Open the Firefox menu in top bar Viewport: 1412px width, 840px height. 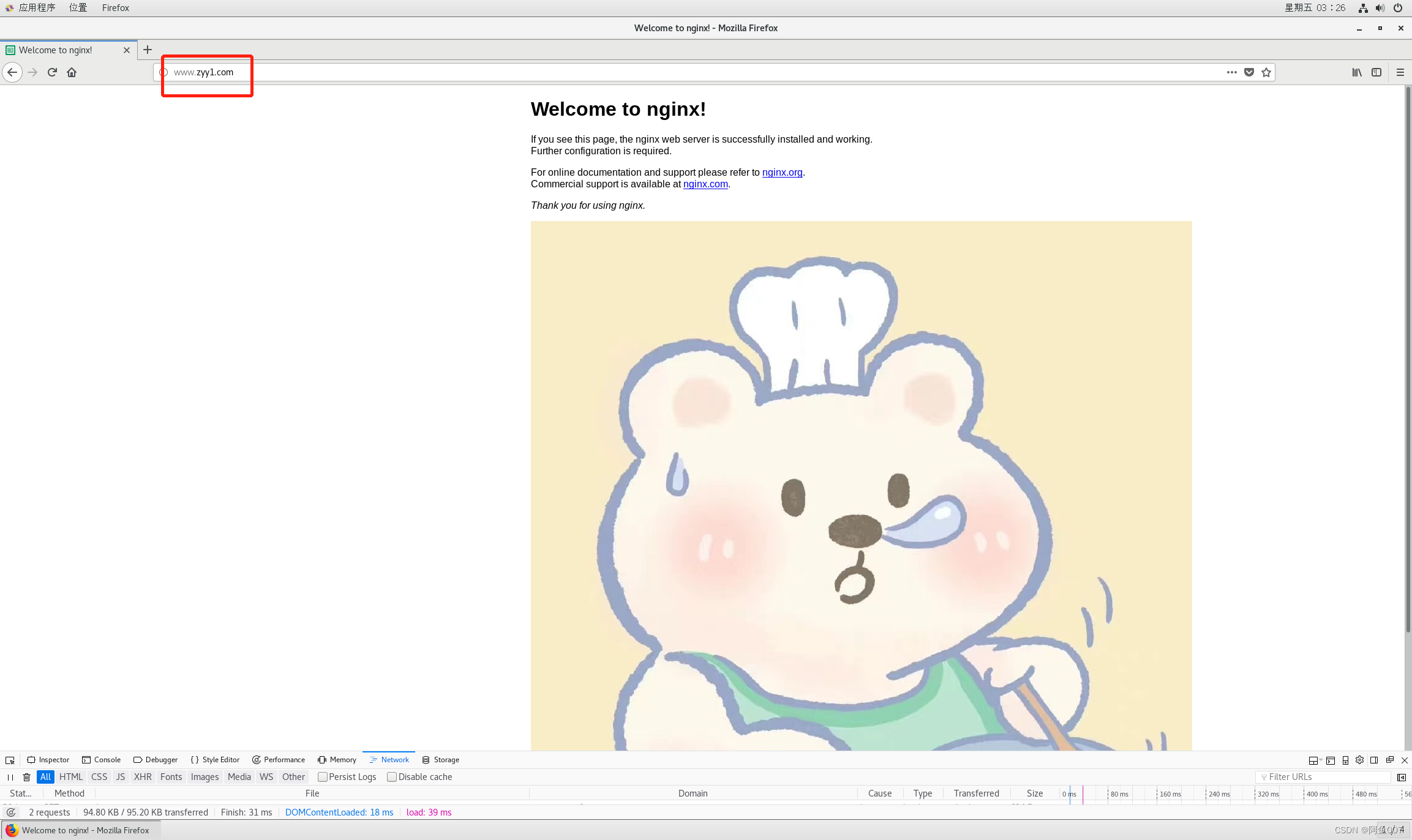click(116, 7)
